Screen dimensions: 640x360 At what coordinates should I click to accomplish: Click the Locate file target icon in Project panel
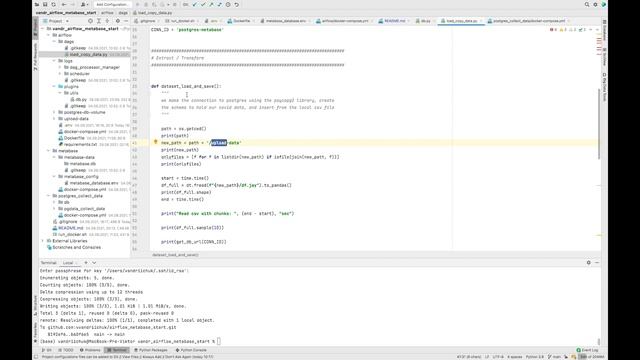(90, 21)
